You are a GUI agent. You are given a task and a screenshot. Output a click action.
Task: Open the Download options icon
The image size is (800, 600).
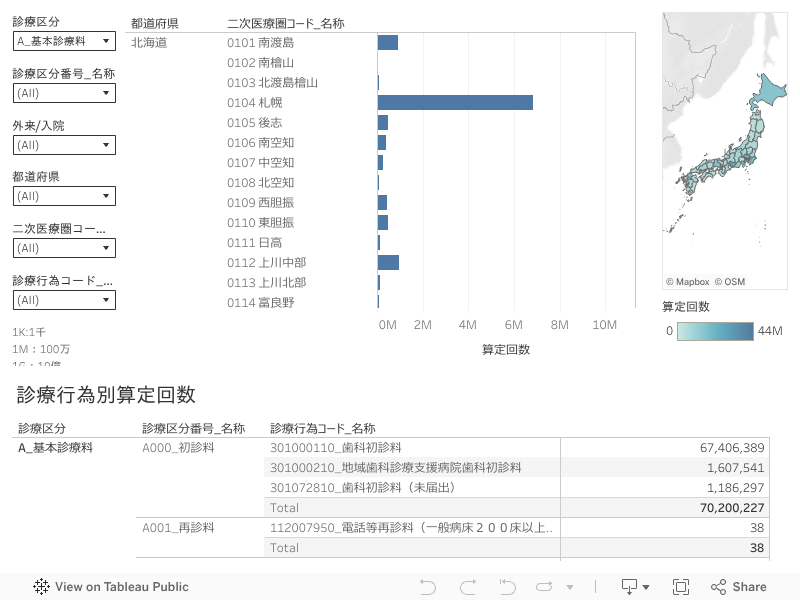pyautogui.click(x=635, y=587)
